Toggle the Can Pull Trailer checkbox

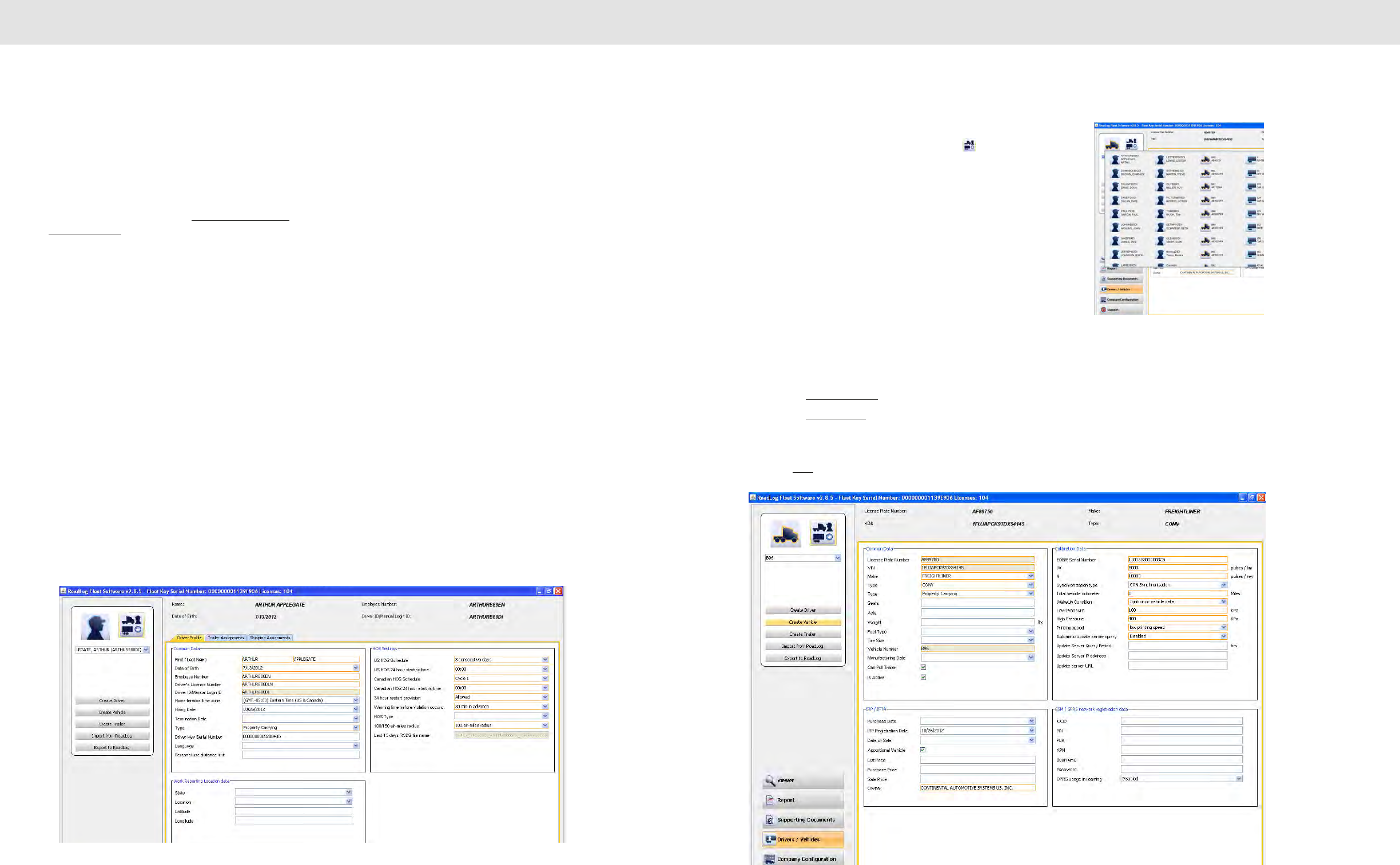[923, 668]
